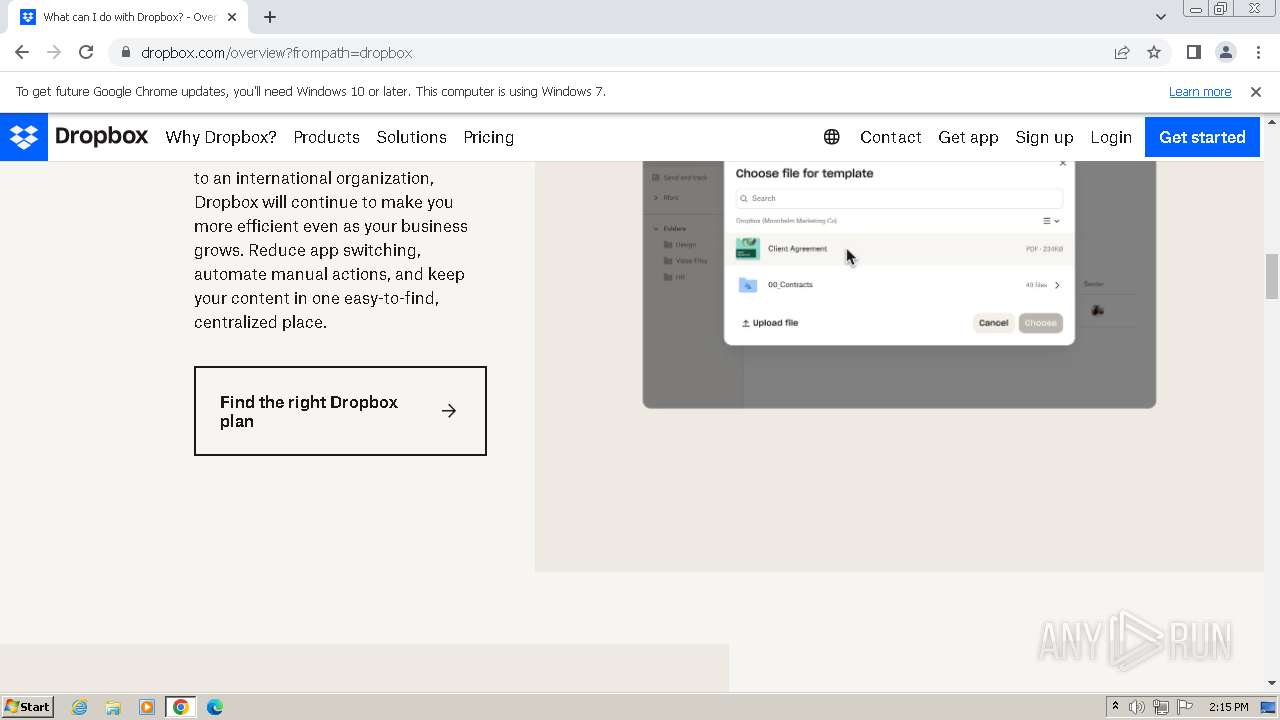Open the Action Center flag icon
This screenshot has height=720, width=1280.
pyautogui.click(x=1183, y=707)
